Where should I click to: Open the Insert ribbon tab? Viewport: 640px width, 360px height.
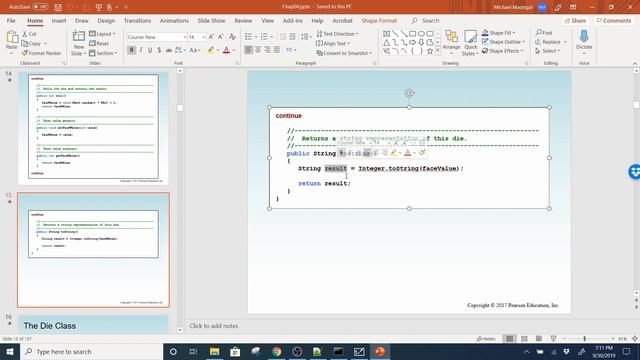coord(59,21)
